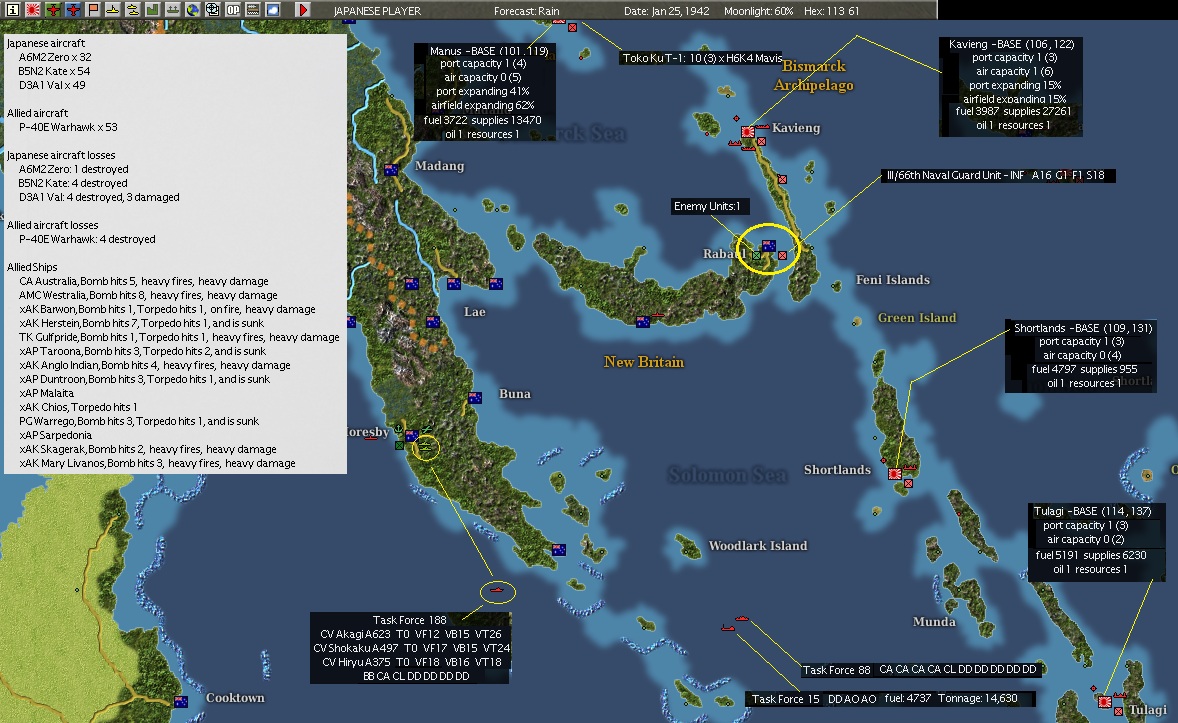Click the Moonlight: 60% status text

click(759, 11)
